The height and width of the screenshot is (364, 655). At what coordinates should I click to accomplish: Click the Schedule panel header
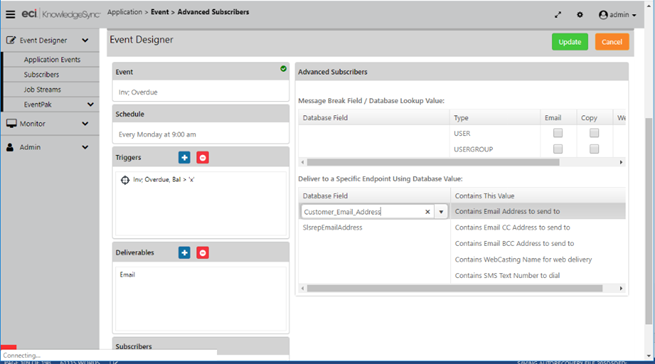point(201,114)
